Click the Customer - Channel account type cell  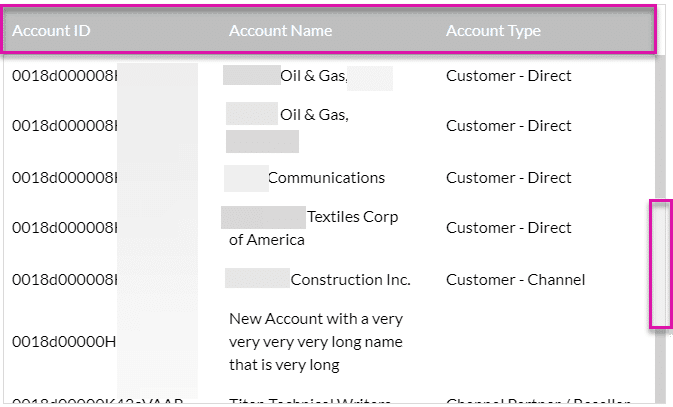pos(515,280)
